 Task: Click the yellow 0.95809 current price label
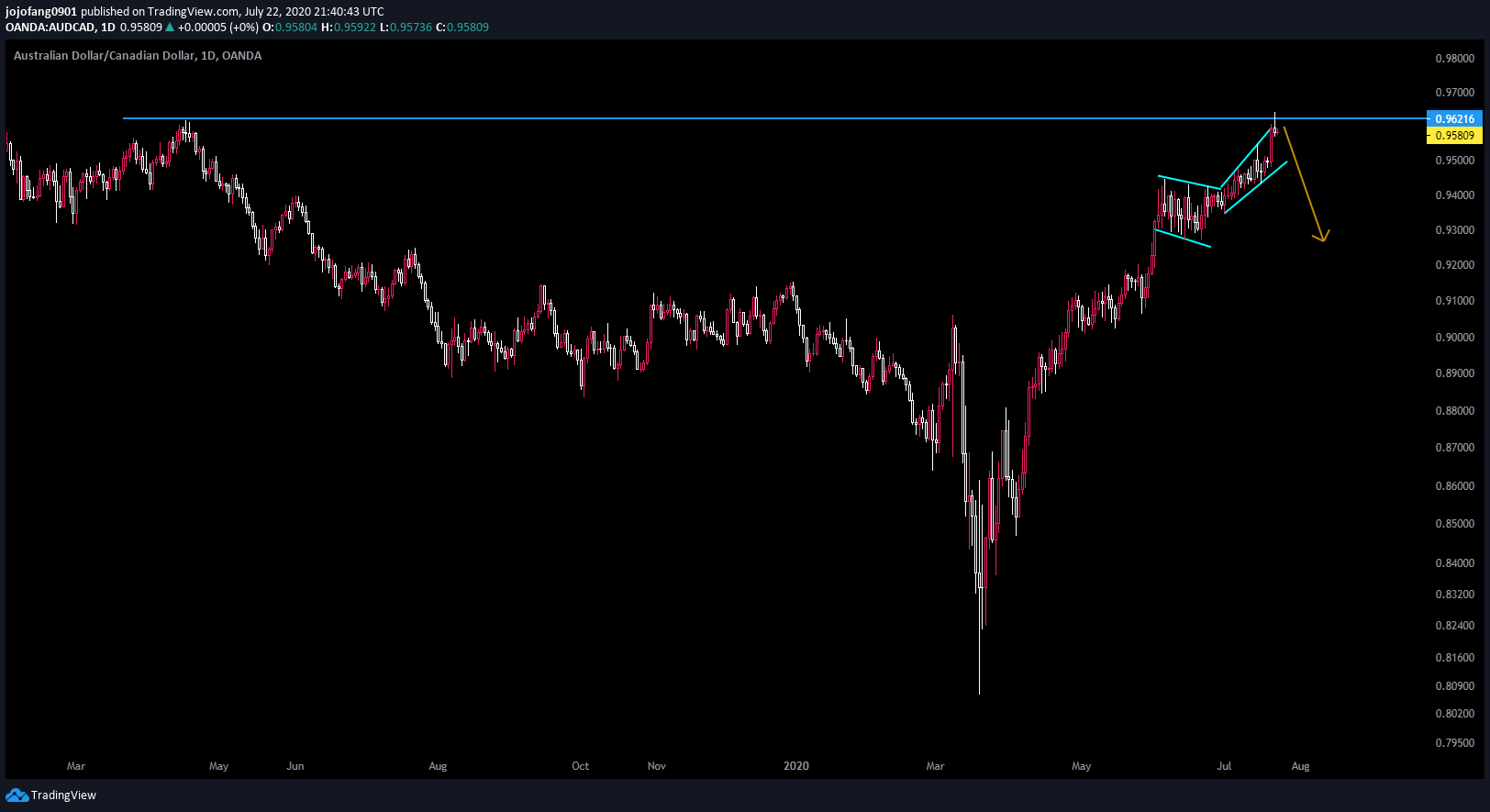[x=1454, y=136]
